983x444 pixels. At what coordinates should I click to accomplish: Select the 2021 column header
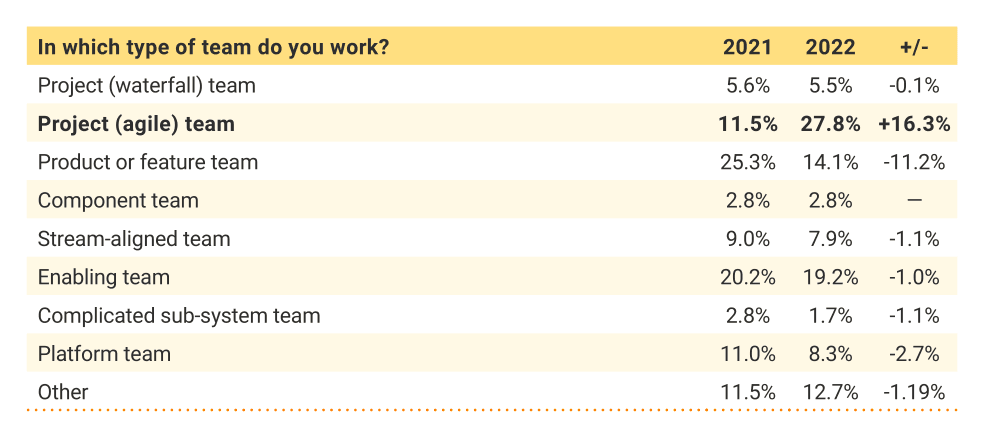point(747,47)
